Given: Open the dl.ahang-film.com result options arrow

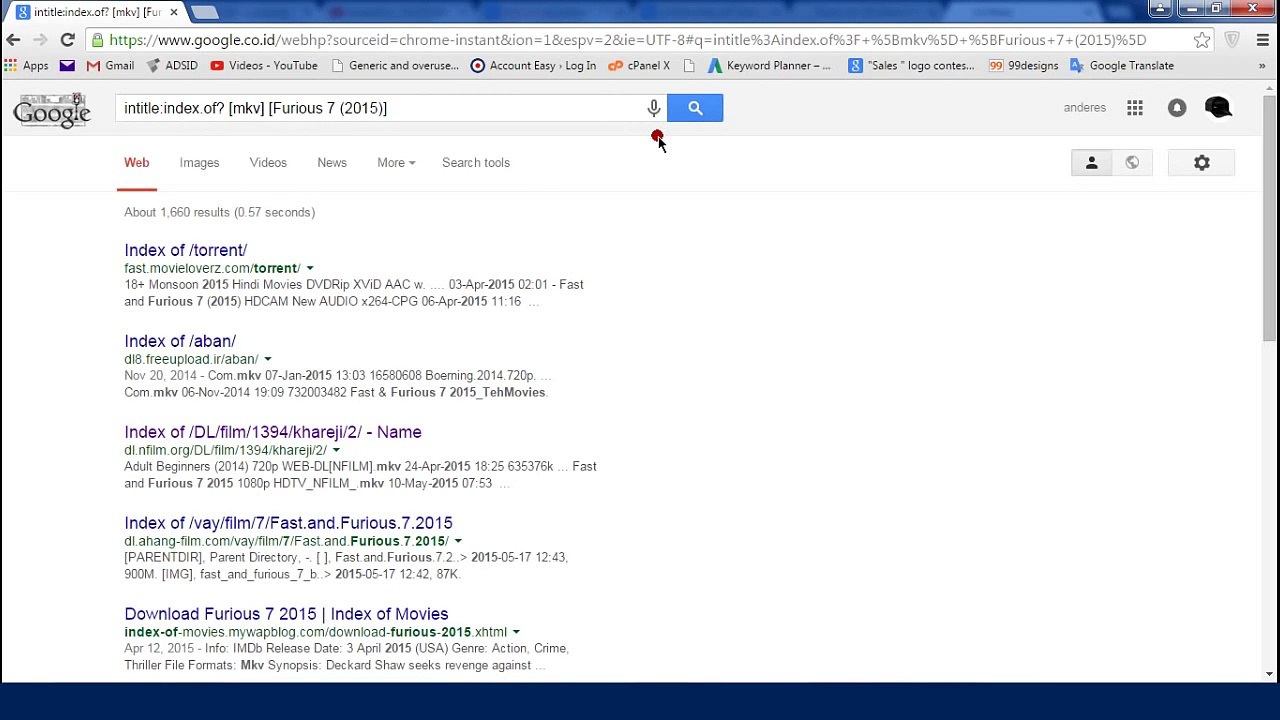Looking at the screenshot, I should click(458, 542).
